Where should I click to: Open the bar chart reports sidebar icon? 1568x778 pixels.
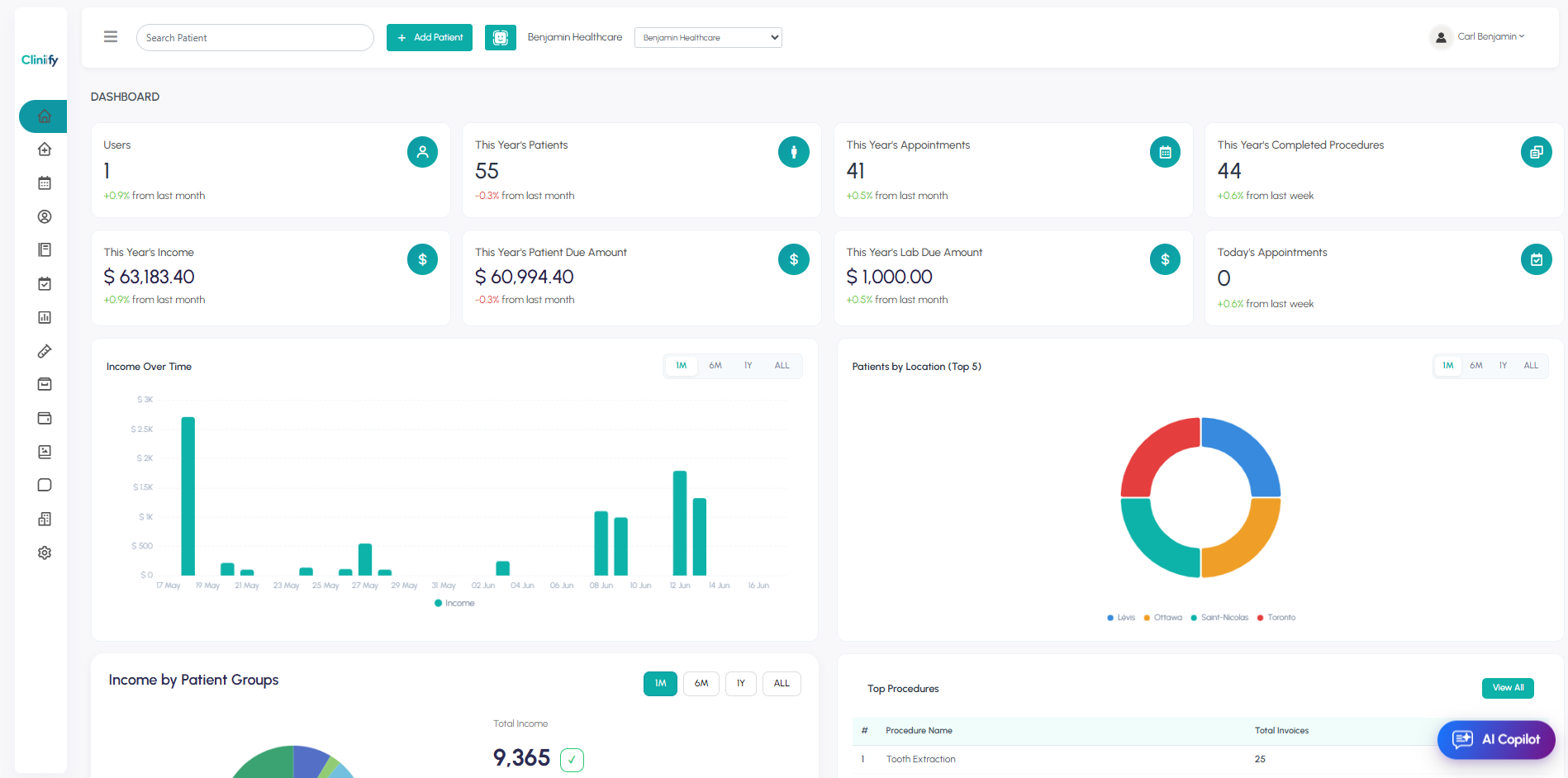click(45, 317)
